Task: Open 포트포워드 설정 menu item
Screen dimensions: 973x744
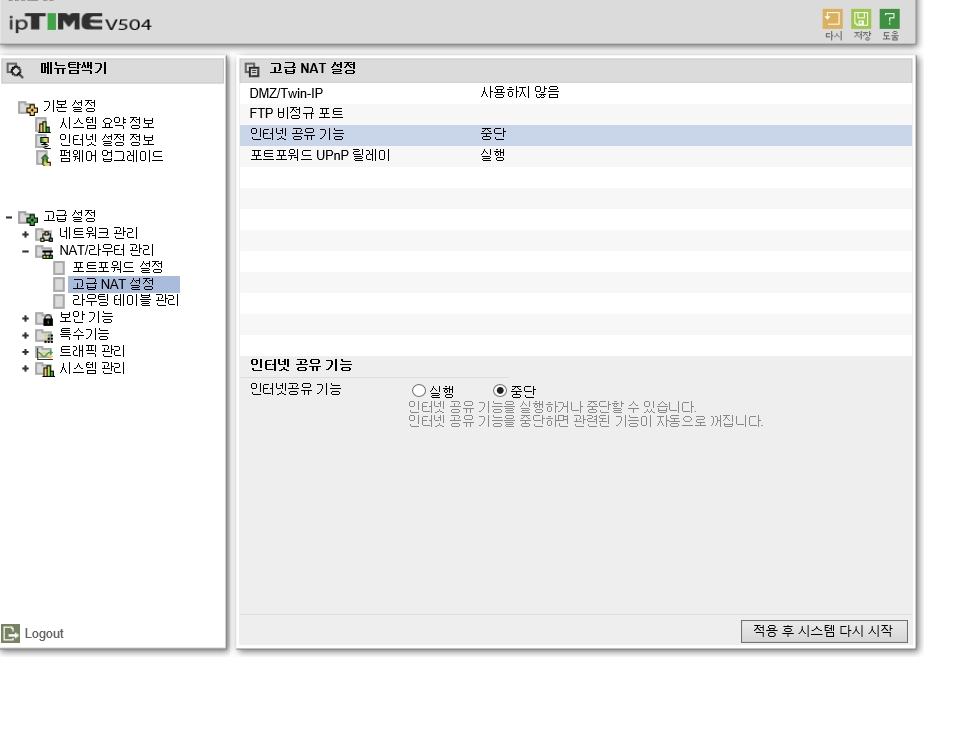Action: tap(117, 267)
